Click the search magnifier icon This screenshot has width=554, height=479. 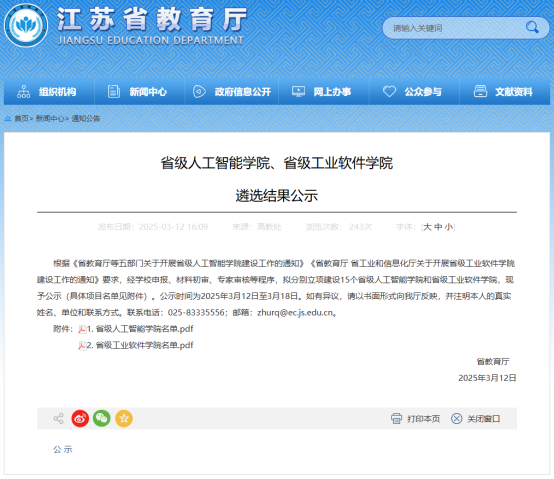(532, 27)
